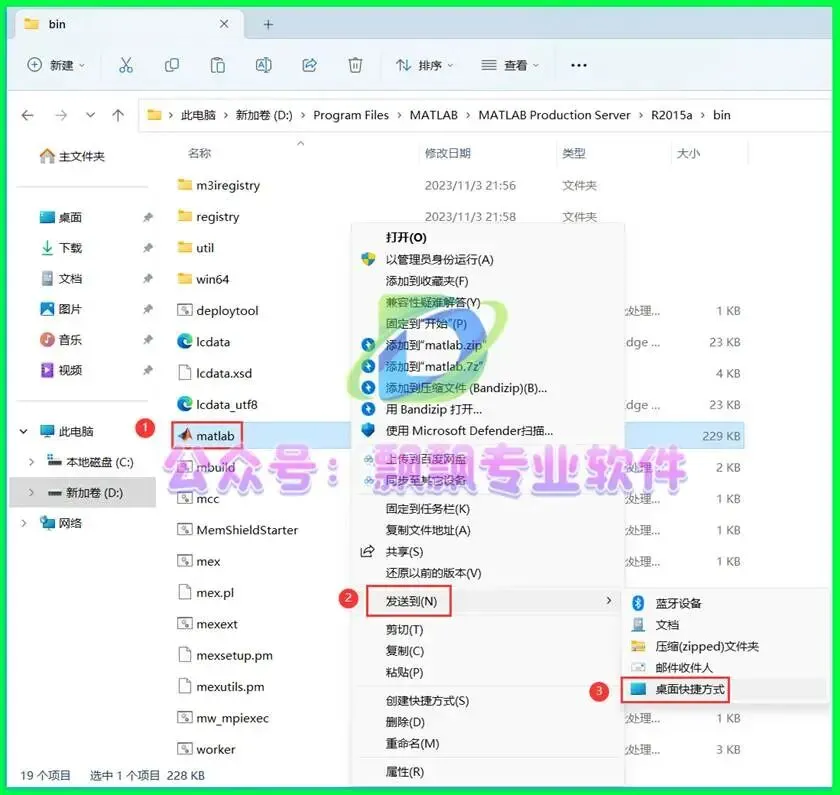Select 主文件夹 in sidebar
This screenshot has width=840, height=795.
[72, 156]
